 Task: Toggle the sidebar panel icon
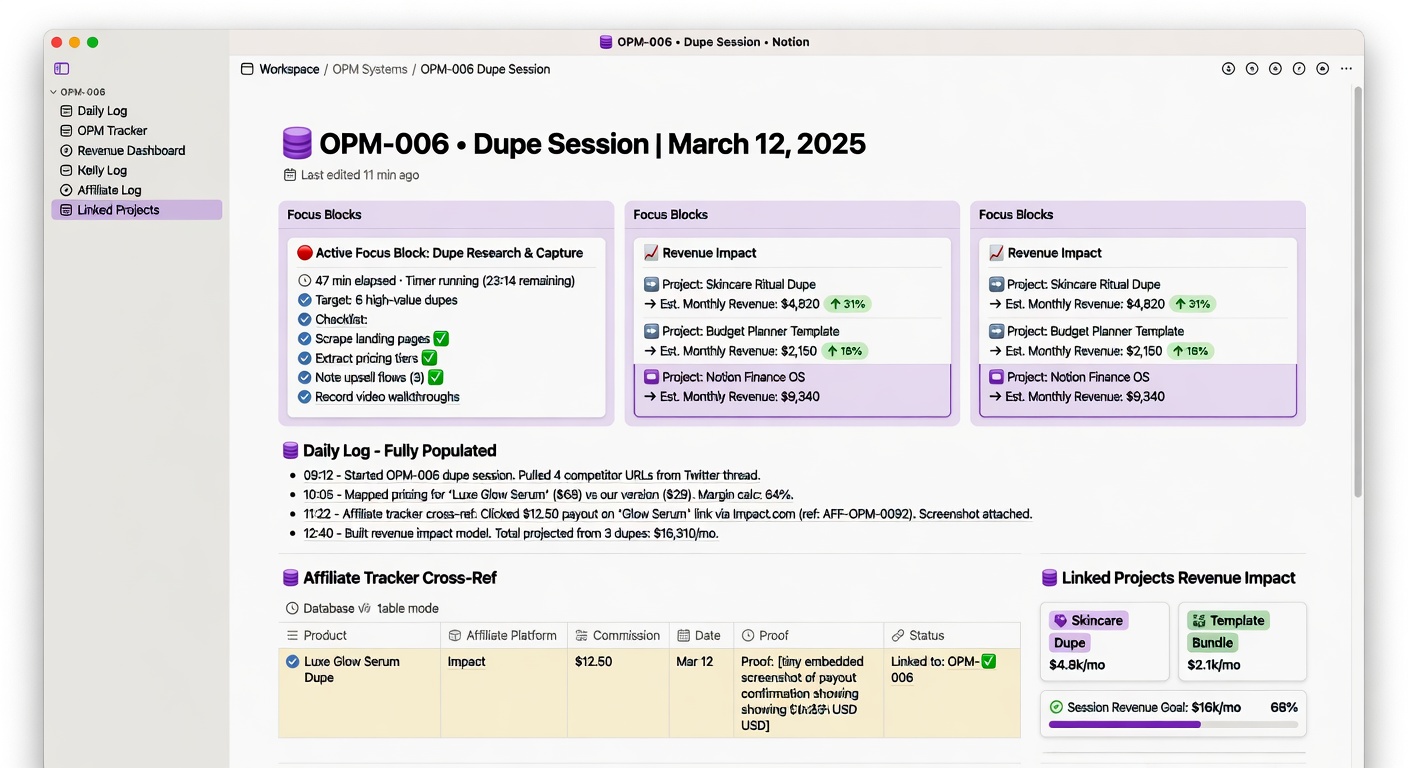coord(61,69)
